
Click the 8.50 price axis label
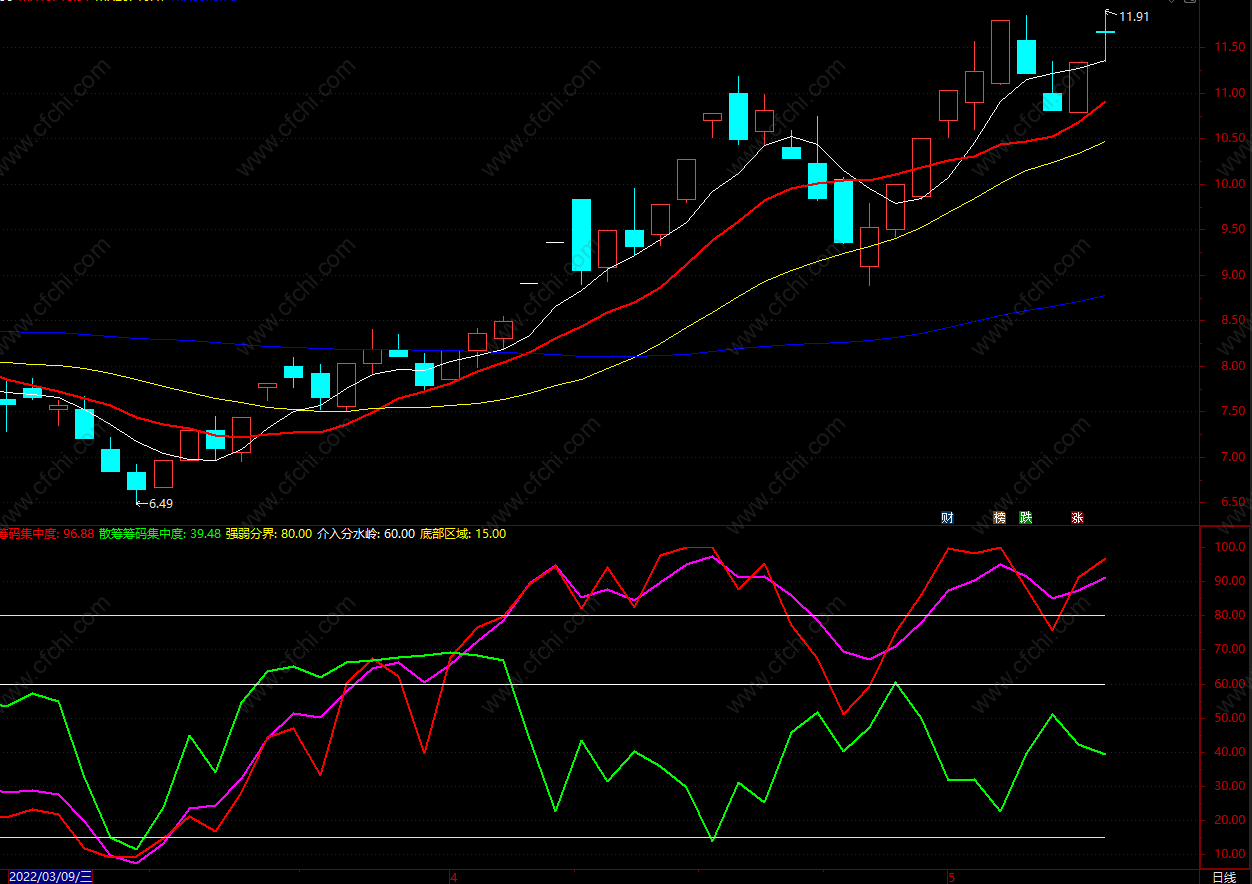[x=1229, y=320]
